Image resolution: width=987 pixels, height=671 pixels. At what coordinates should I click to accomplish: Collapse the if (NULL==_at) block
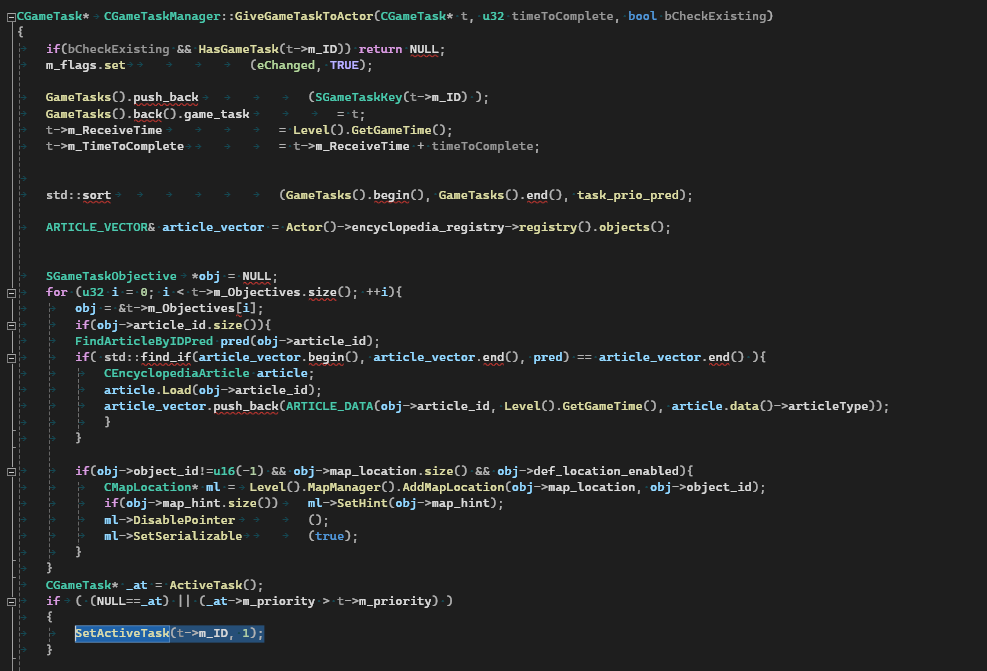(x=11, y=601)
